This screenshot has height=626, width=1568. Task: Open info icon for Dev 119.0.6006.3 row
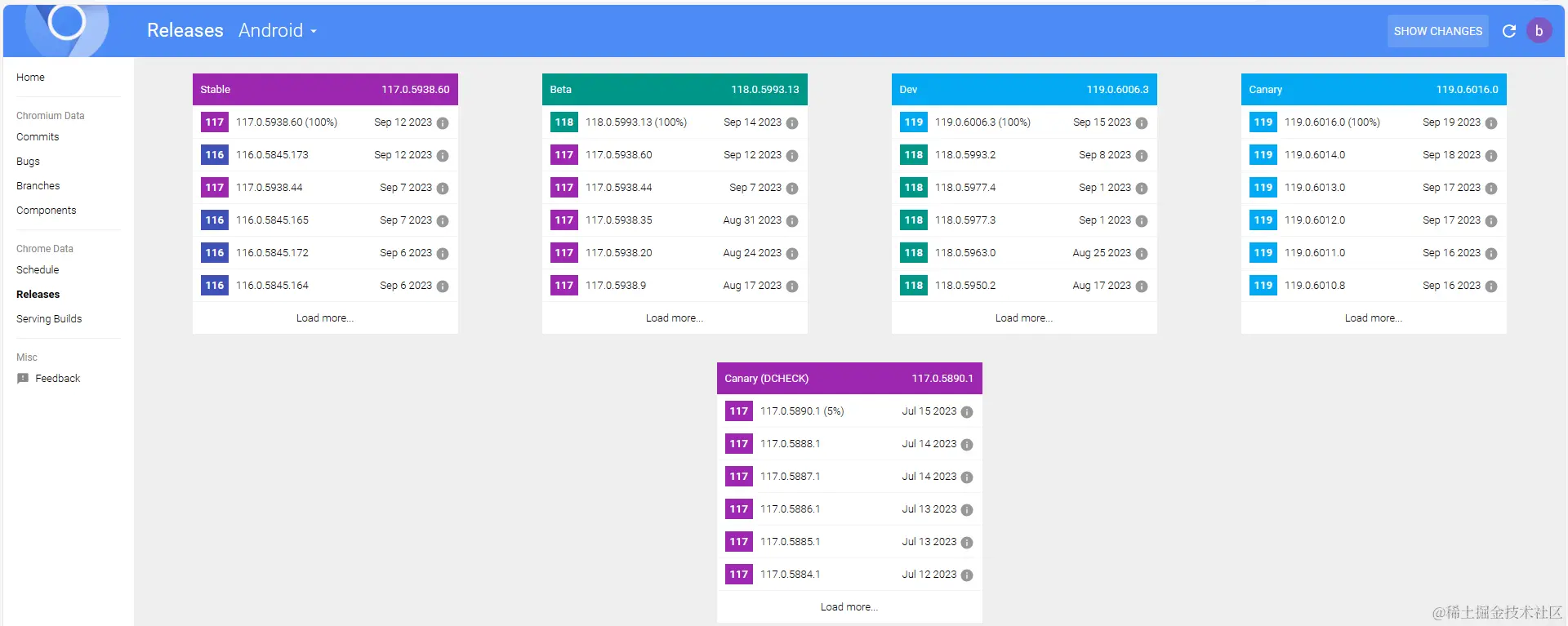pos(1142,123)
